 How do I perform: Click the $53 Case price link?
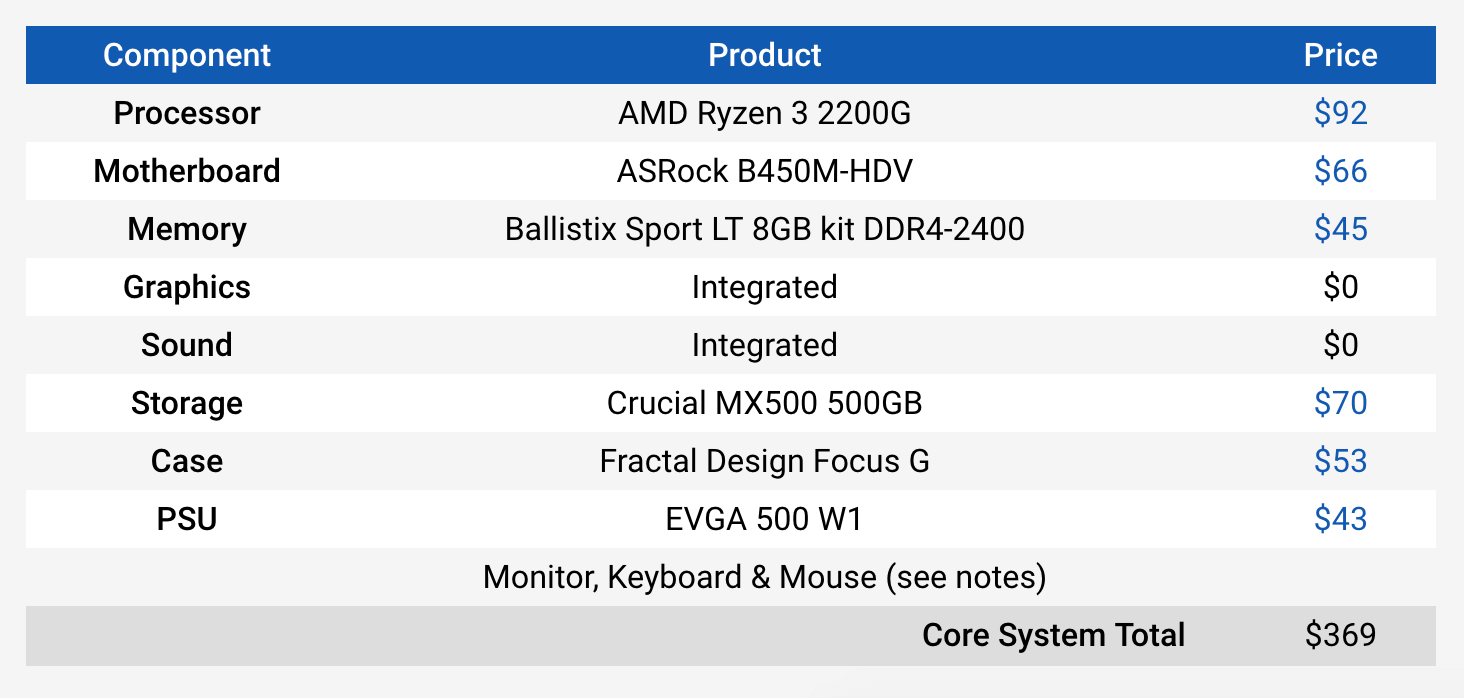click(1340, 461)
